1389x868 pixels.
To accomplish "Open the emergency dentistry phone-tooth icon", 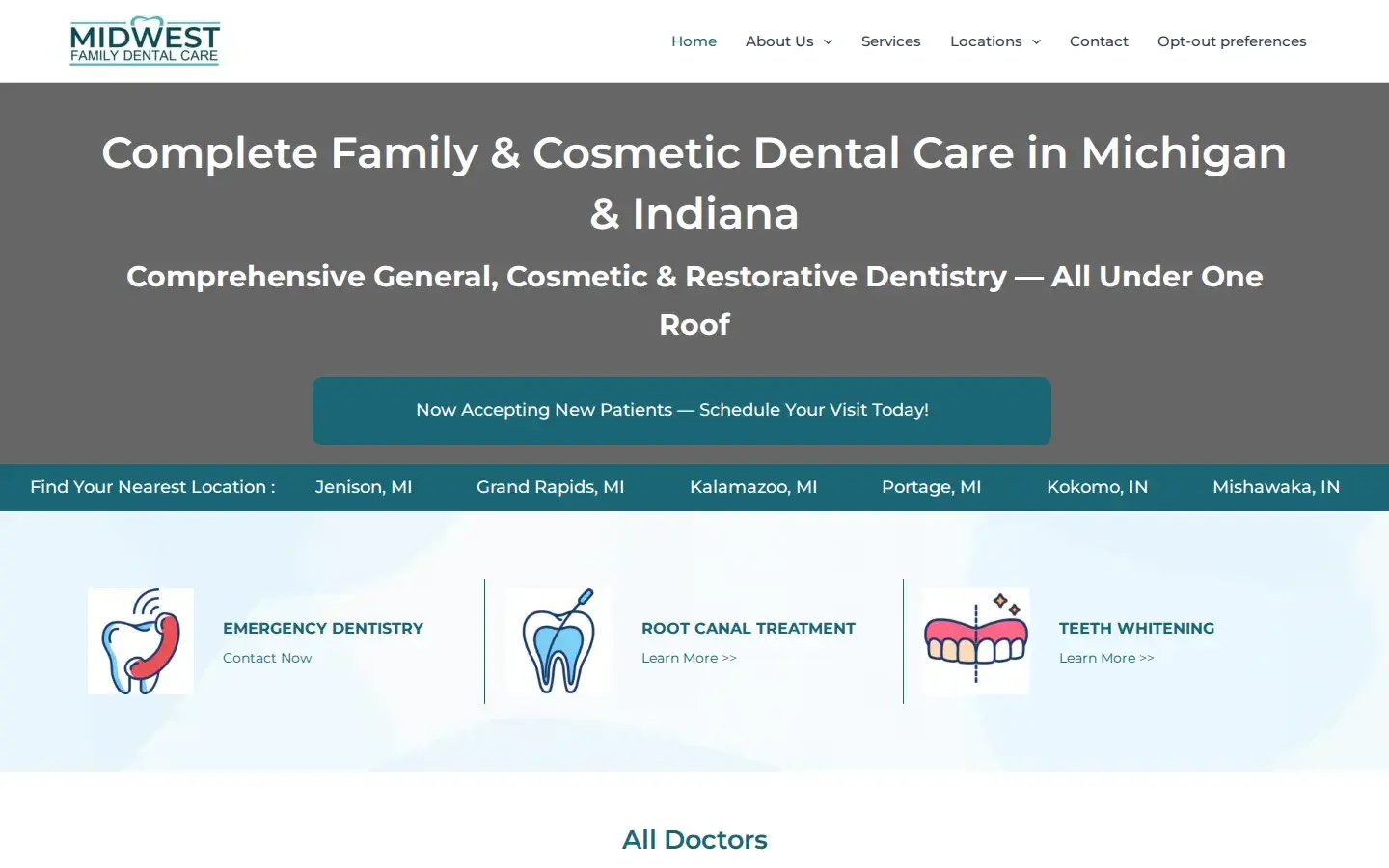I will point(141,641).
